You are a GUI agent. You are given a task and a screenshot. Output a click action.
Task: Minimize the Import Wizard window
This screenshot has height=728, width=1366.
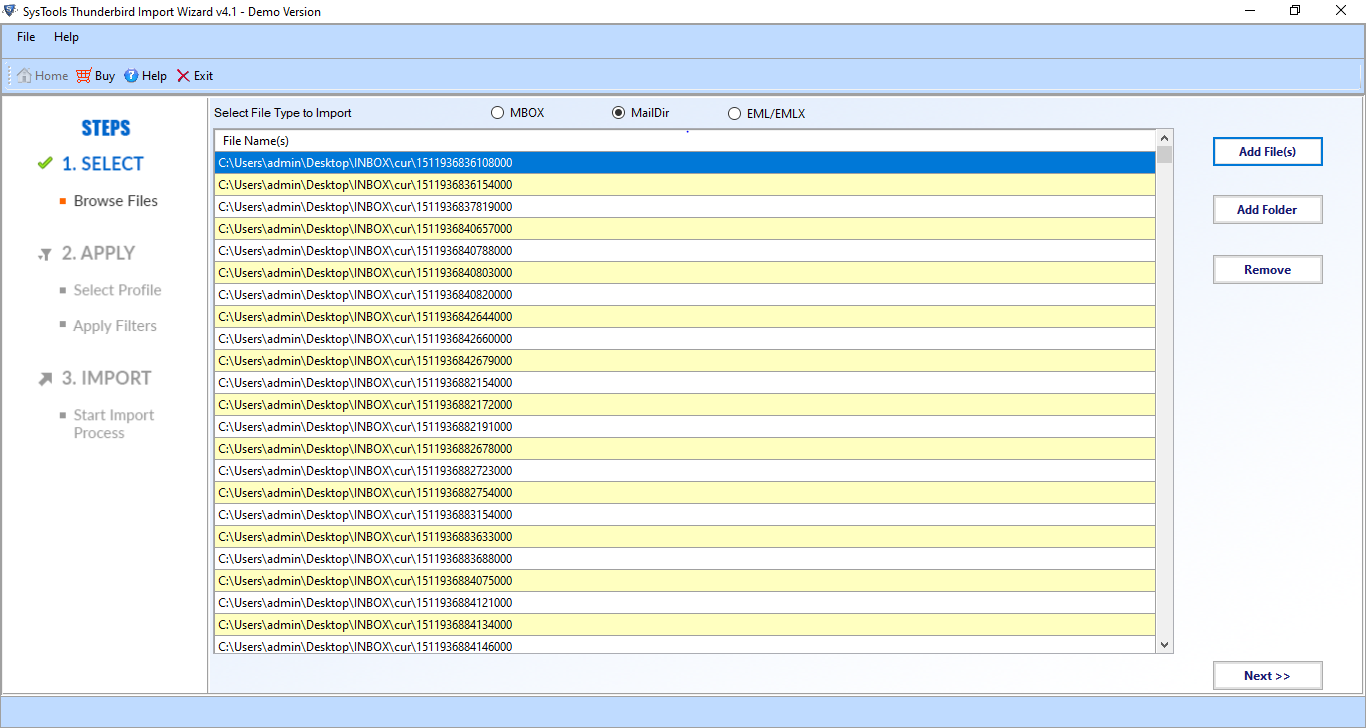pos(1250,11)
